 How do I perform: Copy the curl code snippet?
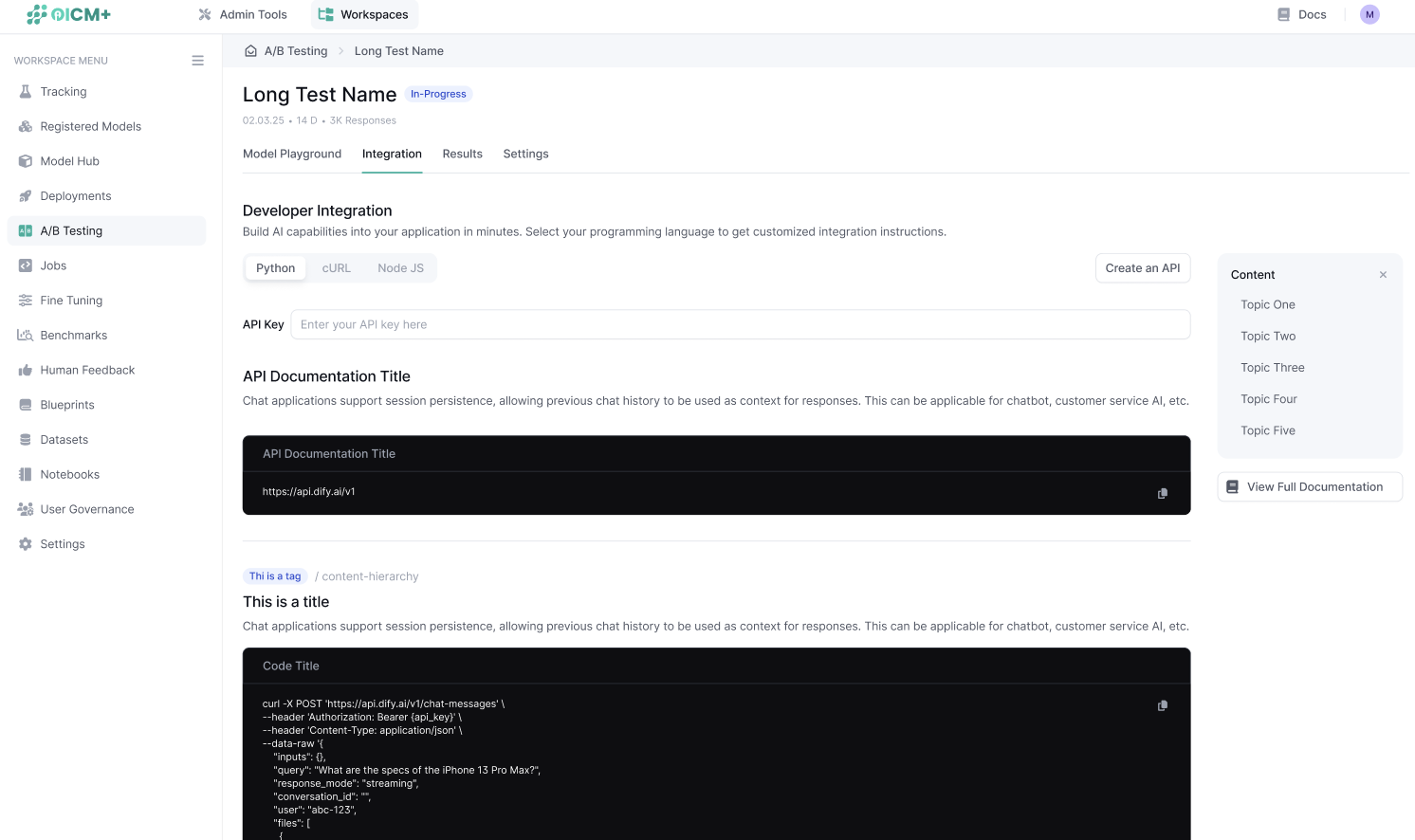click(x=1162, y=705)
